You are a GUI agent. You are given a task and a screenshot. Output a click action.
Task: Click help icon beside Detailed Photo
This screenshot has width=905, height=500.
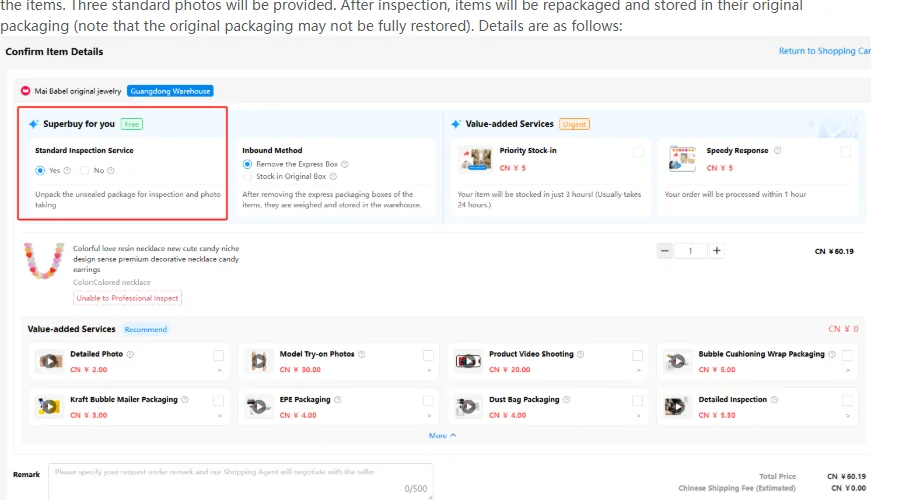130,354
